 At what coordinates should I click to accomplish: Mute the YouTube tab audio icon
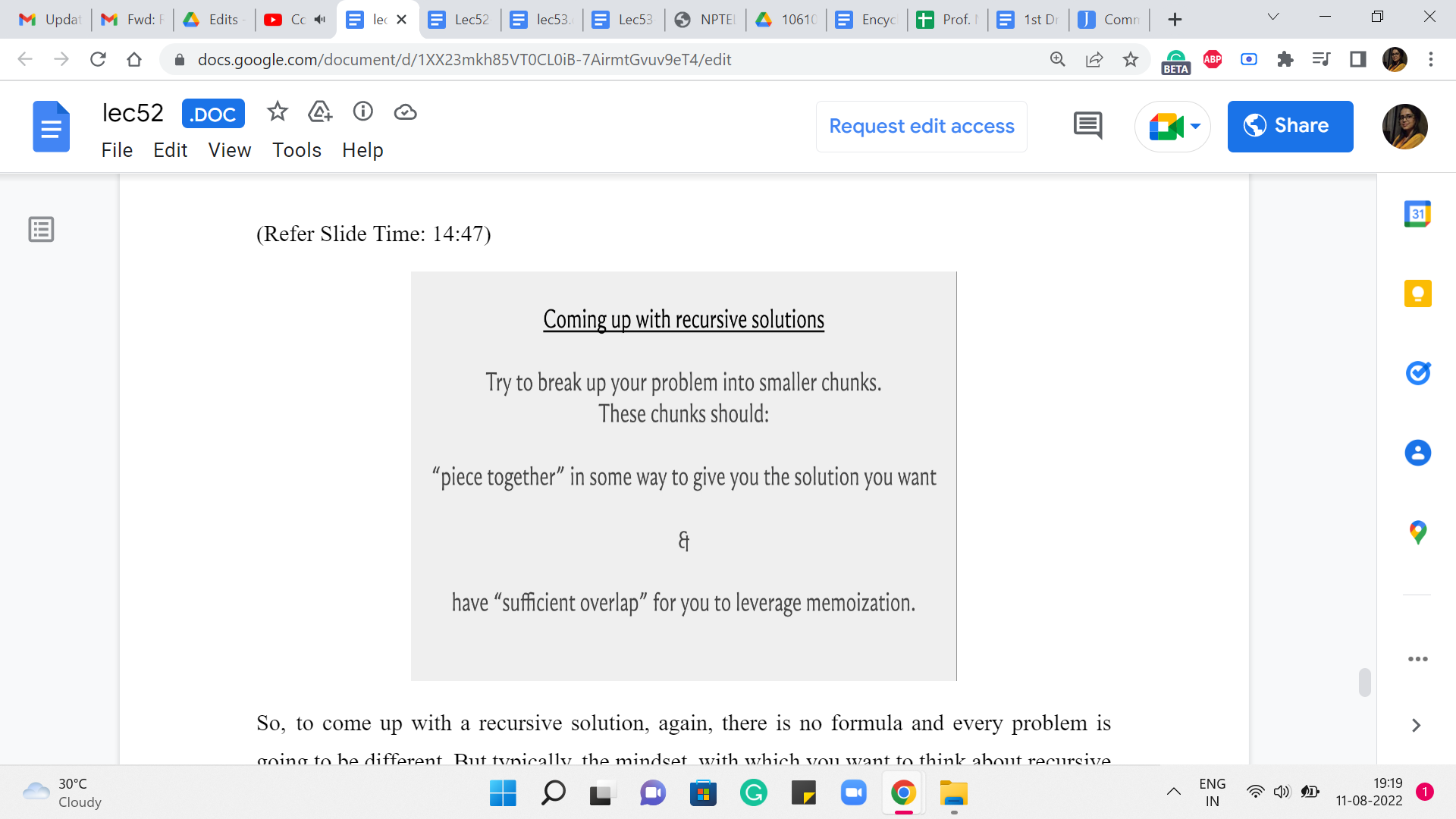320,20
